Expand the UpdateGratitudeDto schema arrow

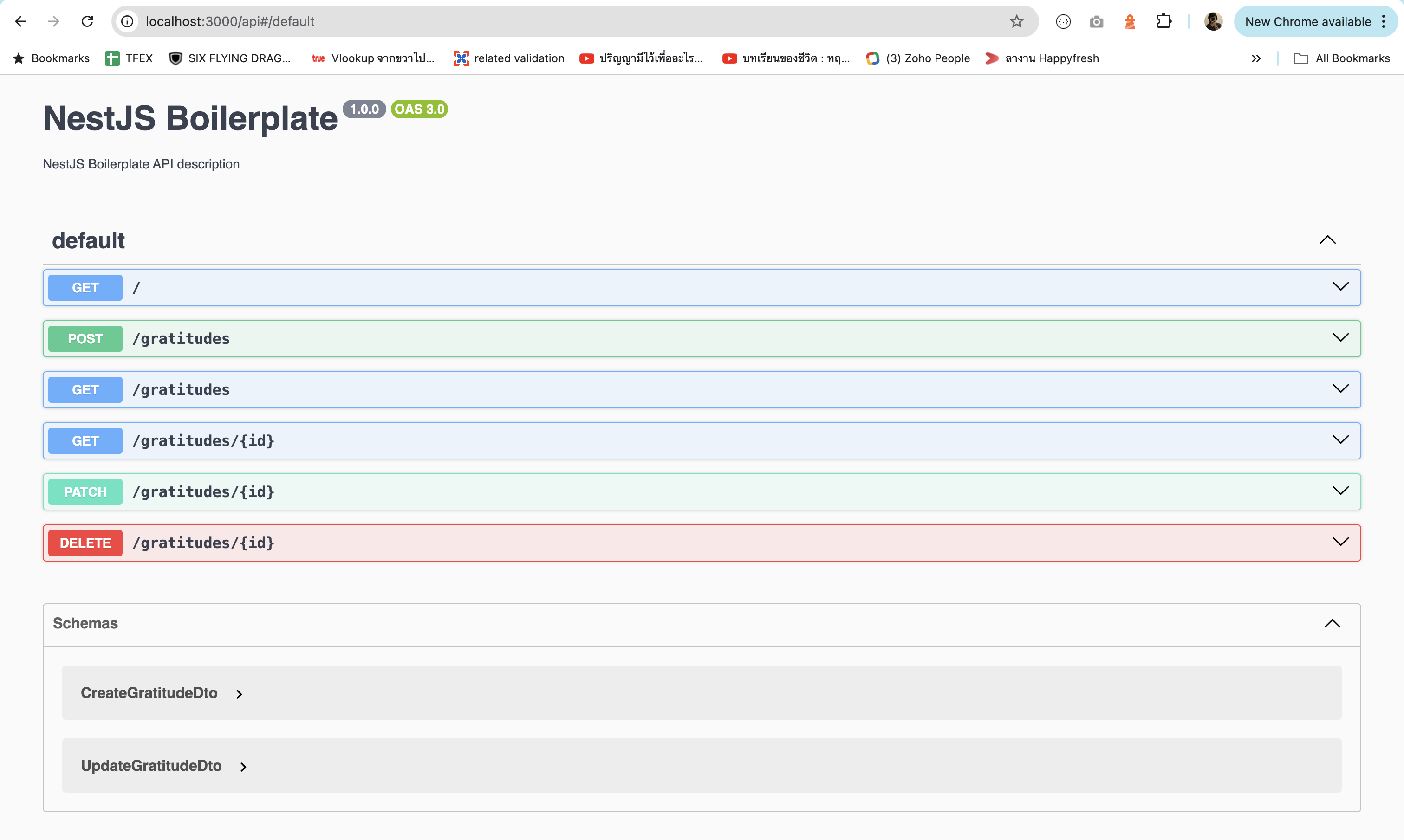pos(243,767)
